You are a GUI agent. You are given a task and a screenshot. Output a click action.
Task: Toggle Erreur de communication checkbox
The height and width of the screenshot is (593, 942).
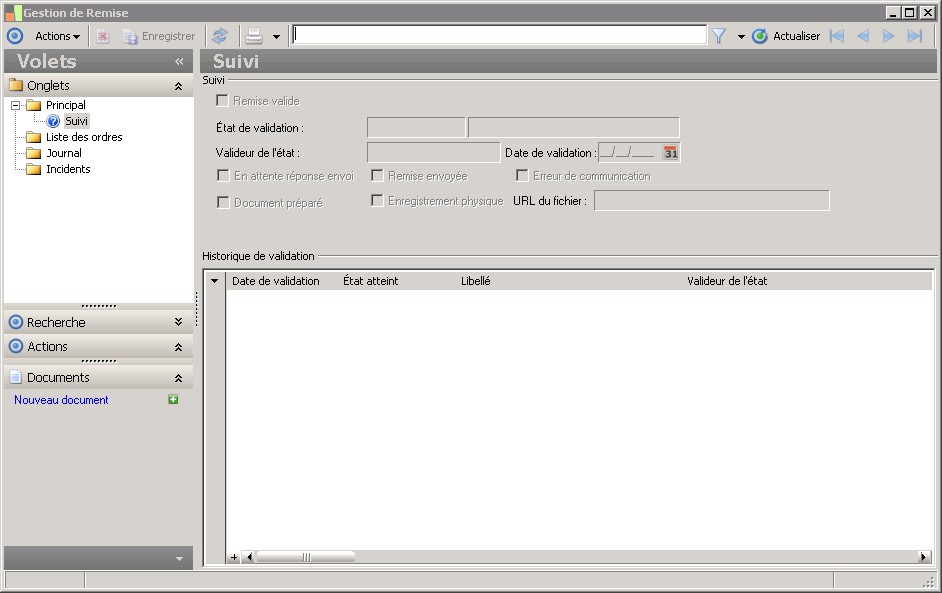pyautogui.click(x=522, y=175)
